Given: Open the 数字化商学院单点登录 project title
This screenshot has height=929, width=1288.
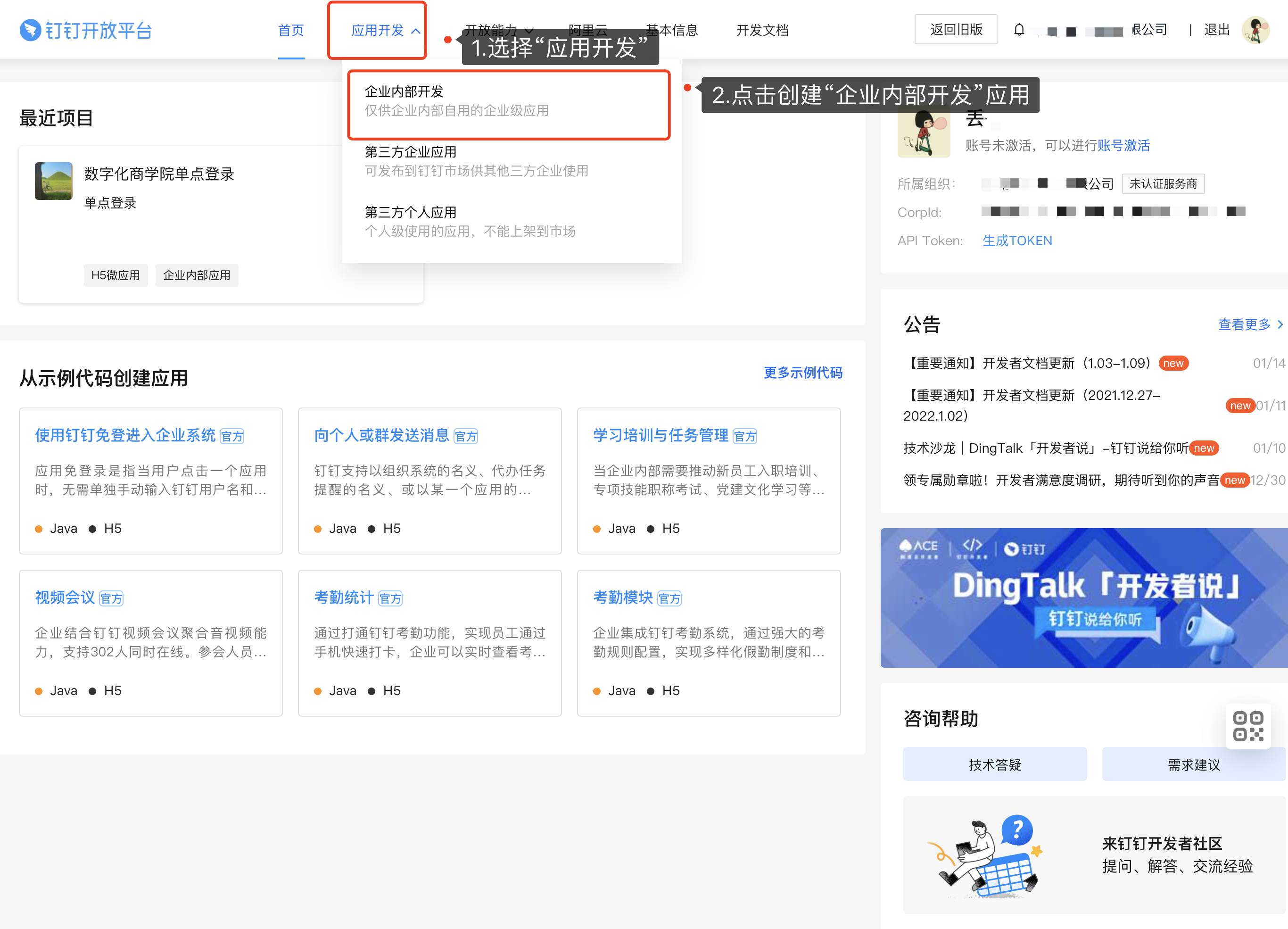Looking at the screenshot, I should pyautogui.click(x=159, y=174).
